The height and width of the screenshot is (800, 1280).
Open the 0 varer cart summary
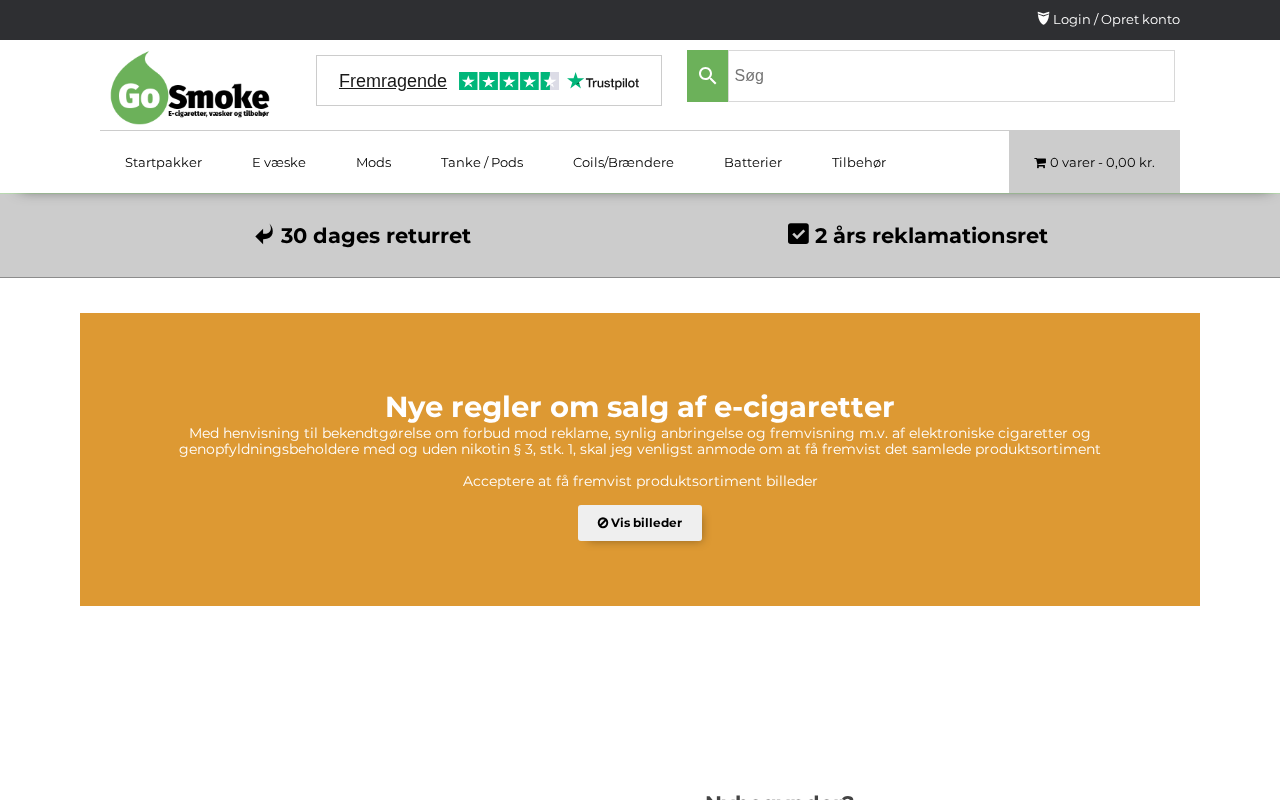(x=1094, y=162)
